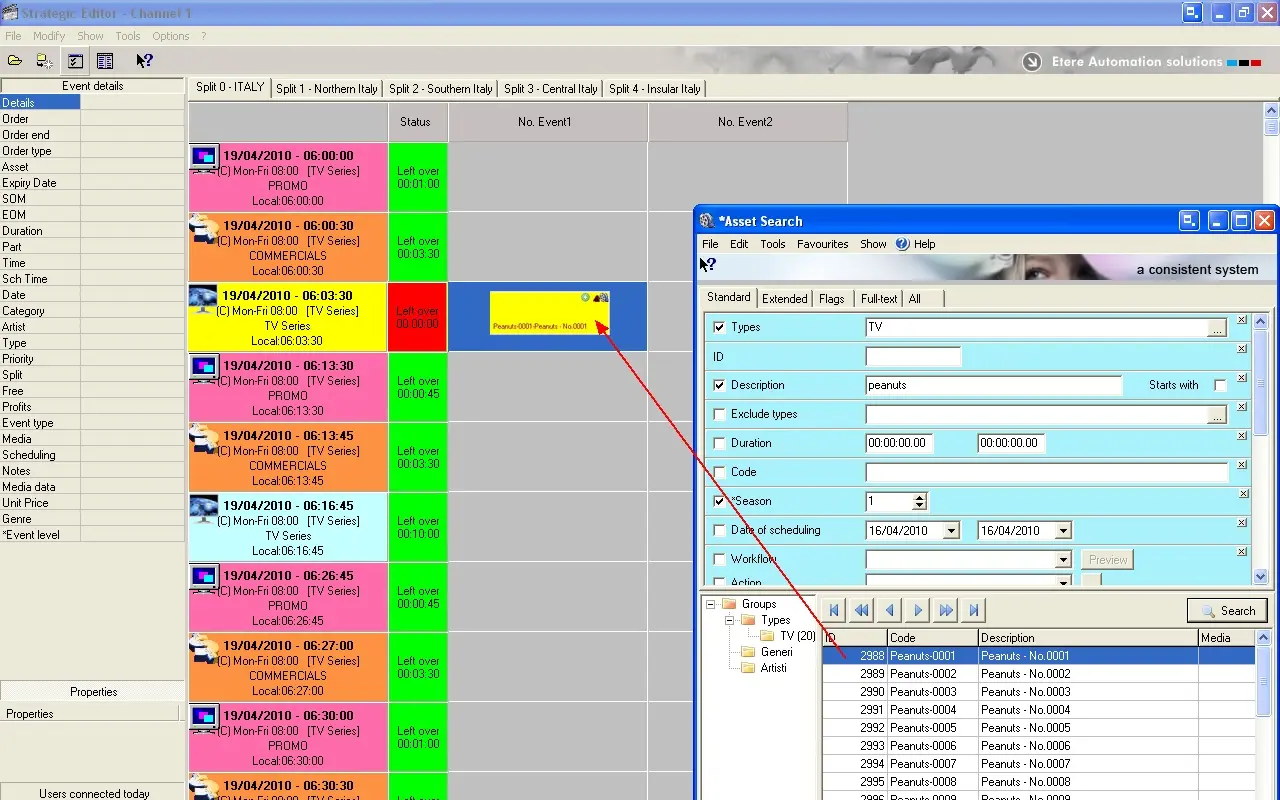
Task: Click the What's This help cursor in Asset Search
Action: [708, 265]
